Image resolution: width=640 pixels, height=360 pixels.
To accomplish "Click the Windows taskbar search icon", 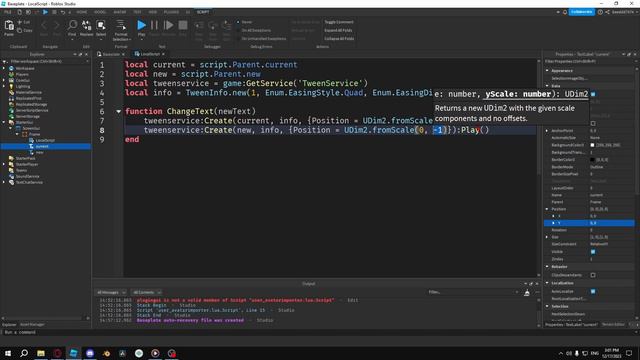I will 24,353.
